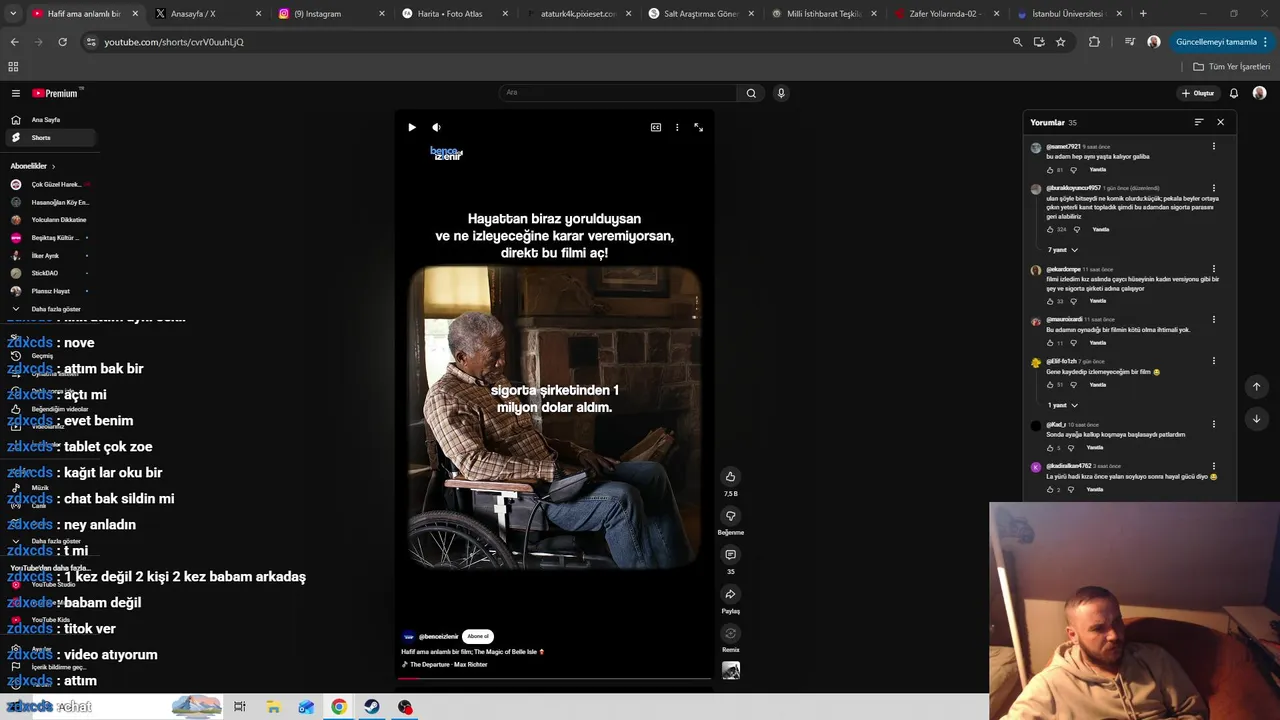
Task: Bookmark this page with the star
Action: pos(1061,42)
